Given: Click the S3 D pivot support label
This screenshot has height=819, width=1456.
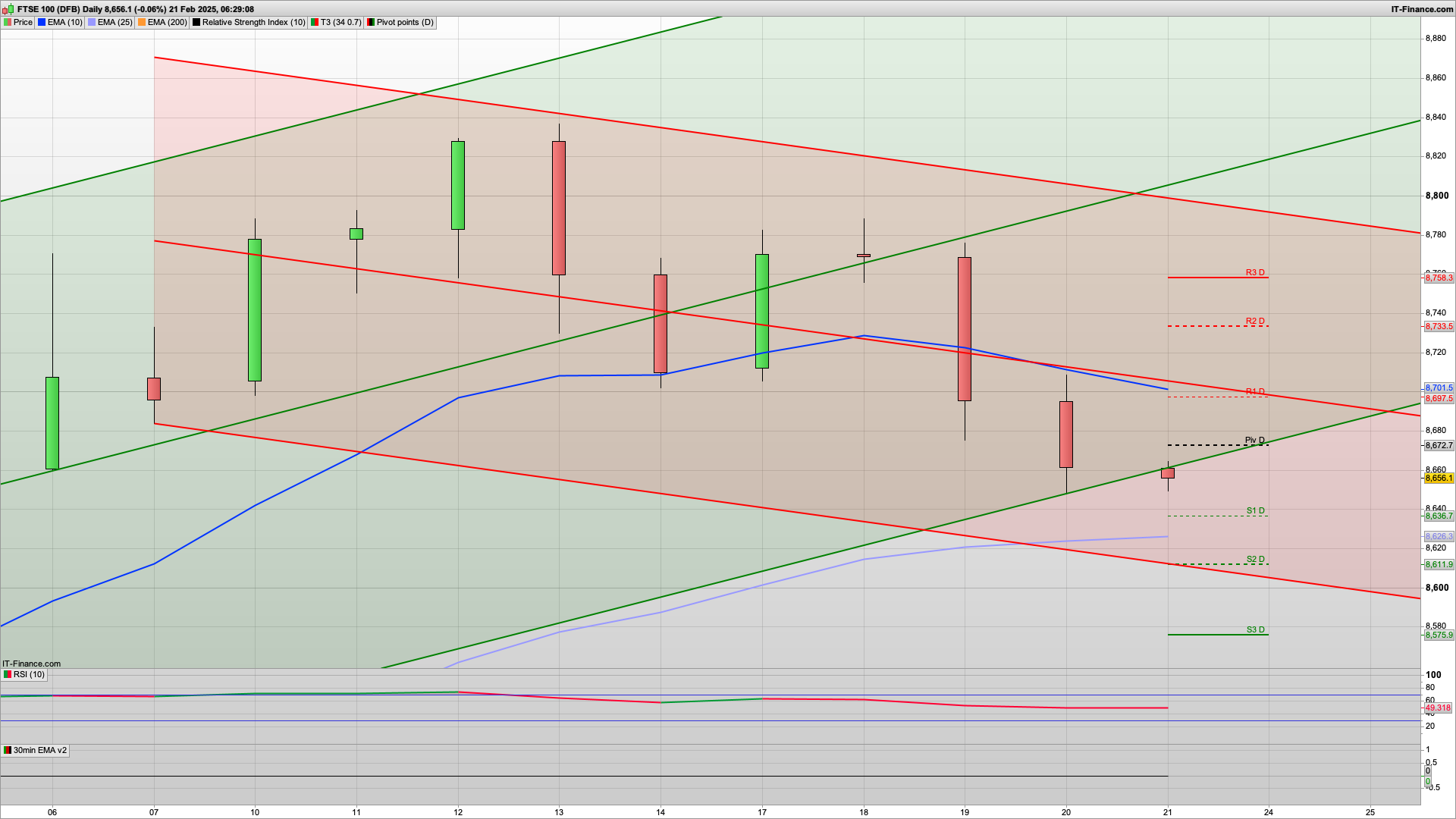Looking at the screenshot, I should point(1255,629).
